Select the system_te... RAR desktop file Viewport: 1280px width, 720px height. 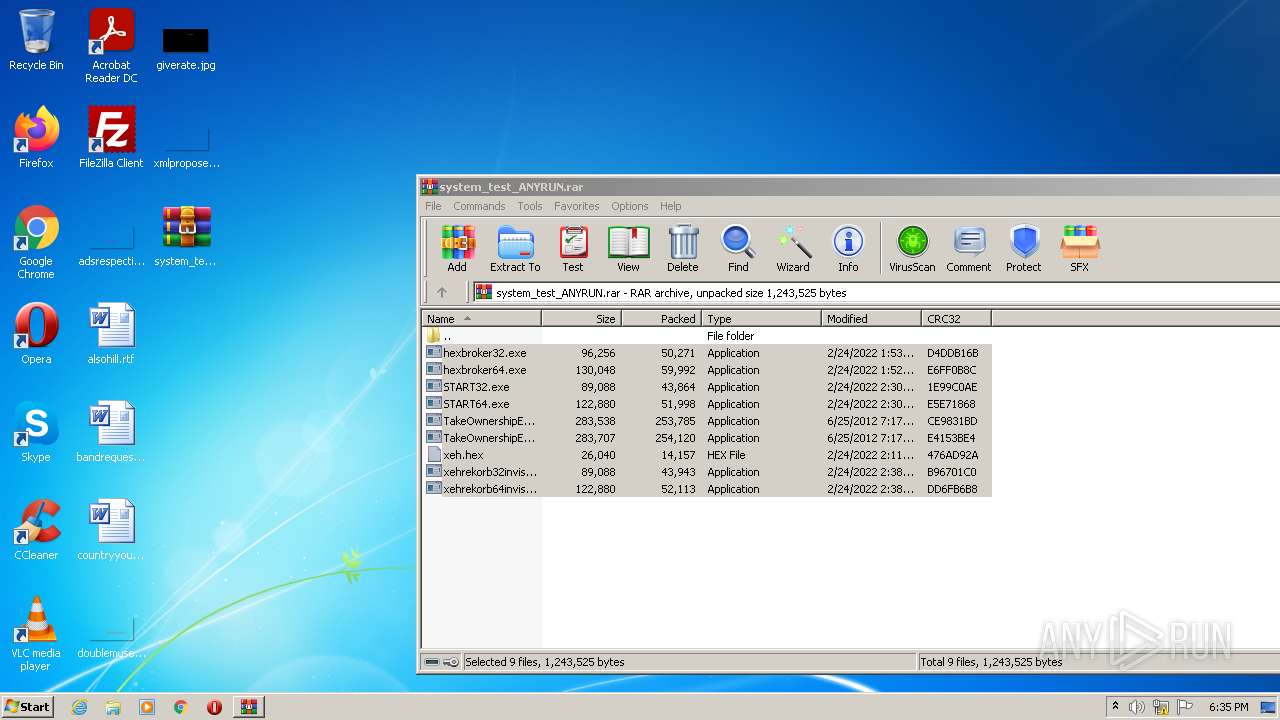coord(186,237)
